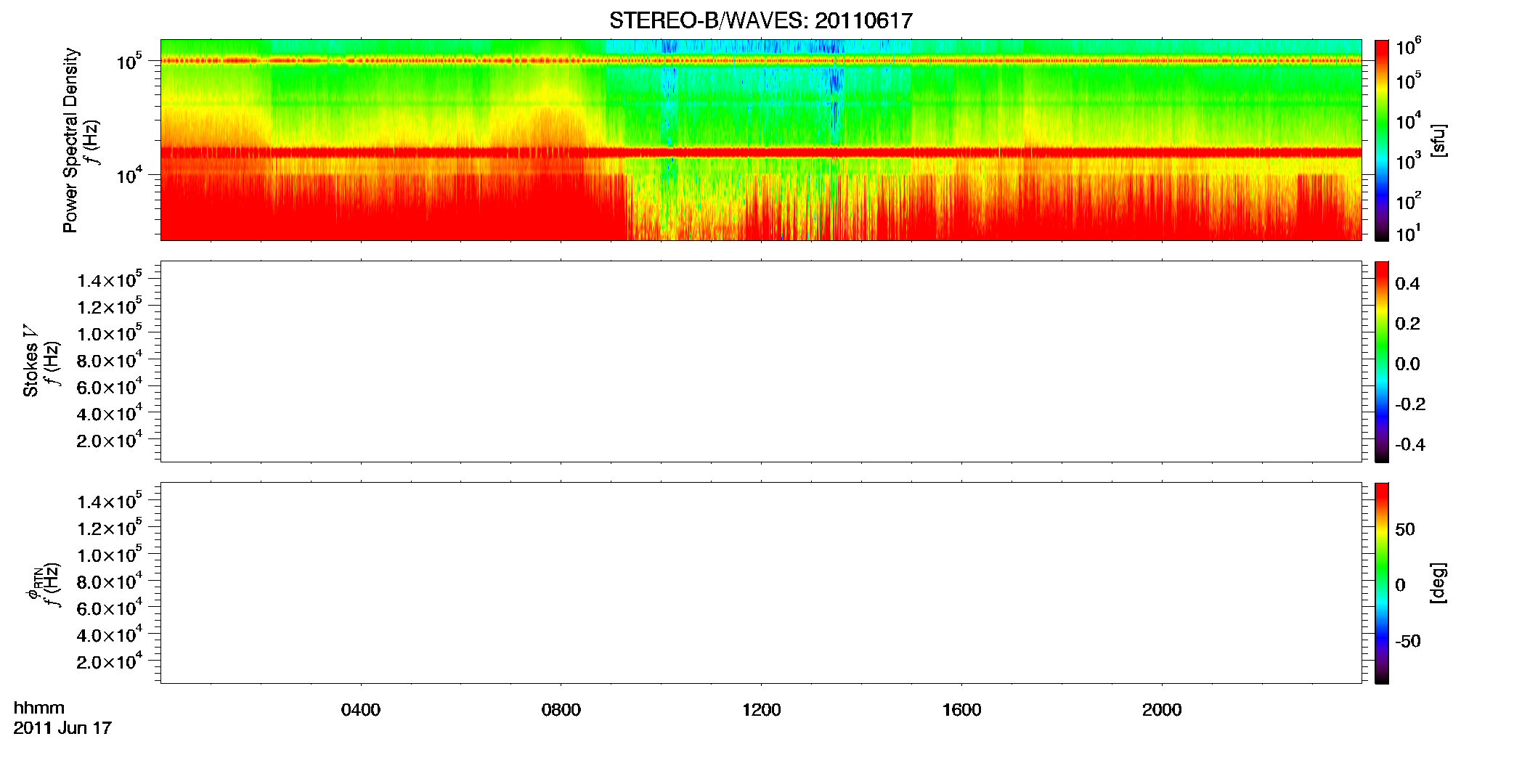1522x784 pixels.
Task: Click the empty phi RTN plot panel
Action: point(761,583)
